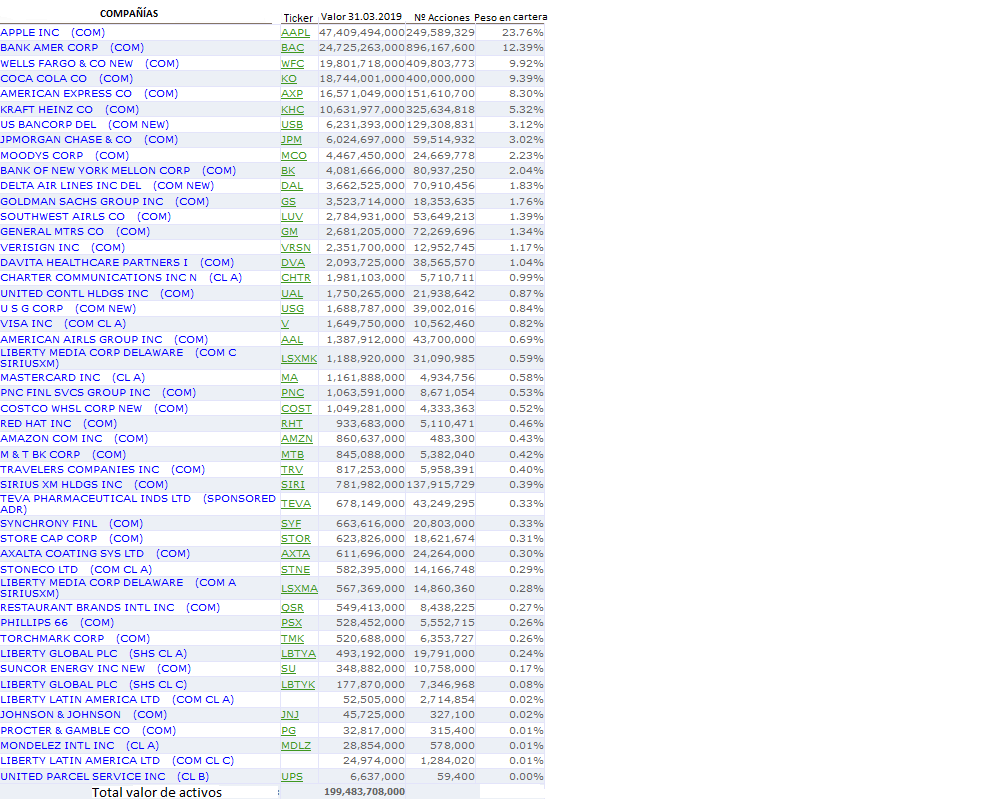Image resolution: width=994 pixels, height=799 pixels.
Task: Open the RHT ticker link
Action: pyautogui.click(x=292, y=424)
